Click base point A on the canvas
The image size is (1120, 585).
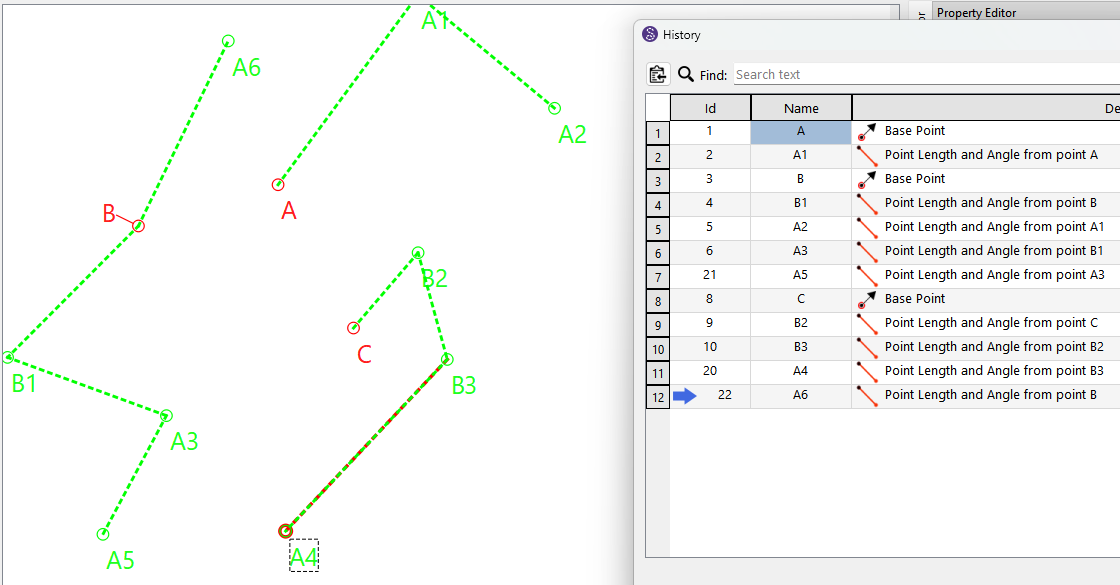coord(278,185)
